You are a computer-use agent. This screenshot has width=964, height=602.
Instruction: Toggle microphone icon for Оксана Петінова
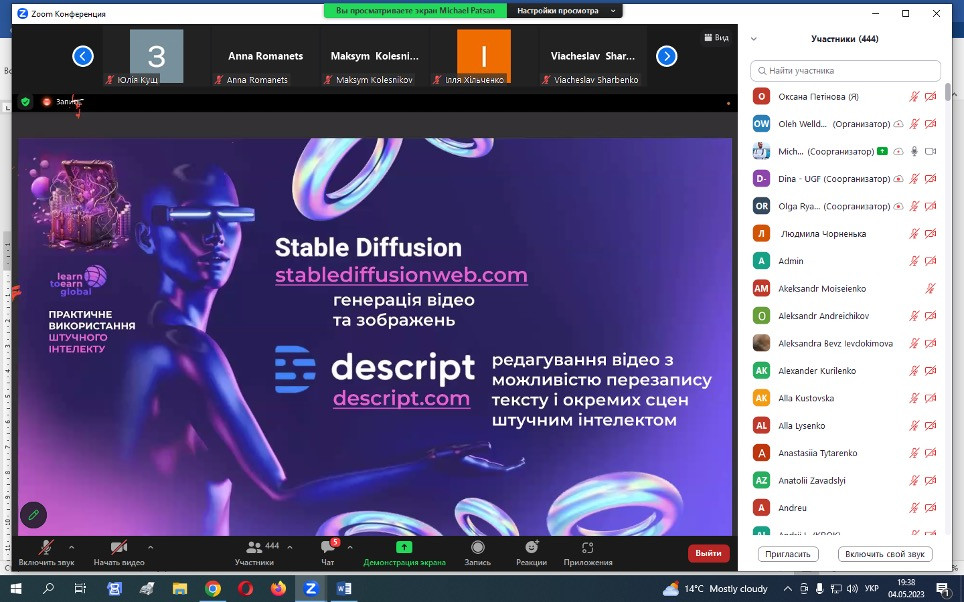point(914,97)
